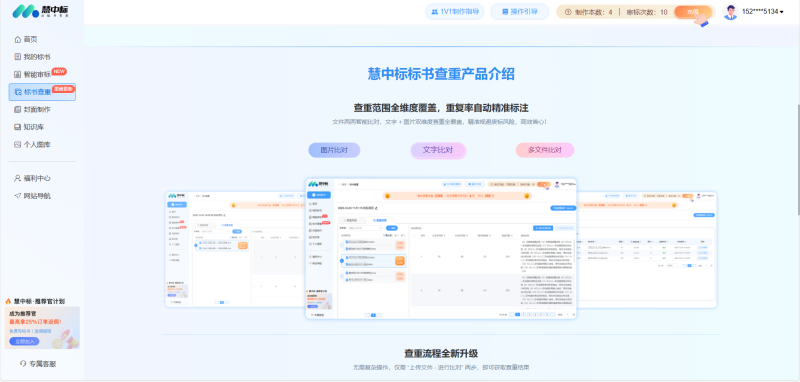Image resolution: width=800 pixels, height=382 pixels.
Task: Click the info icon beside 制作本数
Action: (x=568, y=12)
